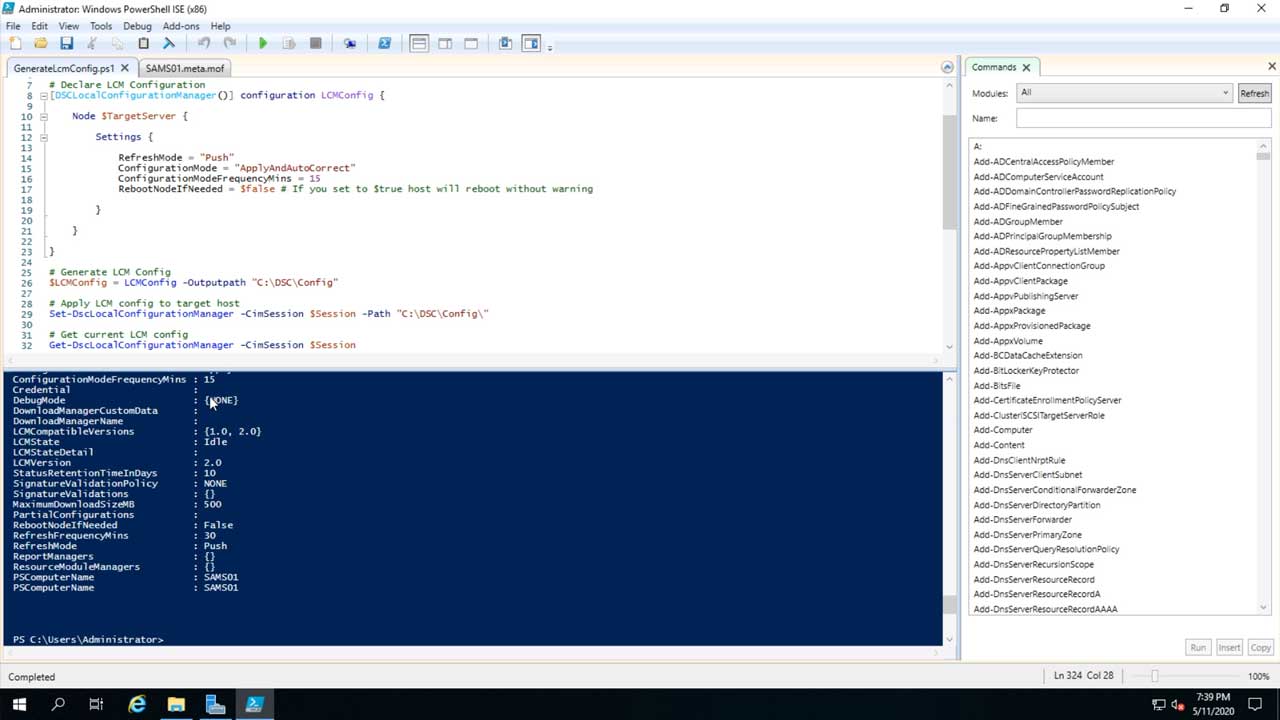Toggle the Show Command Add-on pane
1280x720 pixels.
[x=531, y=43]
